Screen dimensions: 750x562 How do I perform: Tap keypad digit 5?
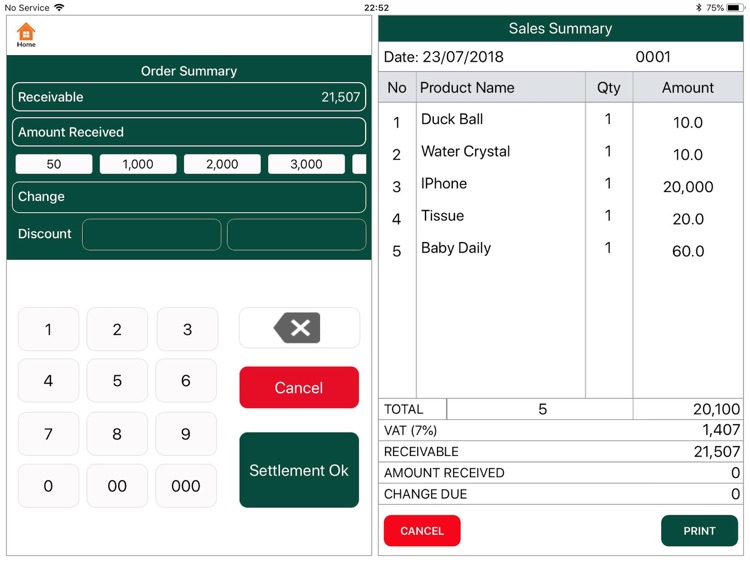pyautogui.click(x=117, y=381)
